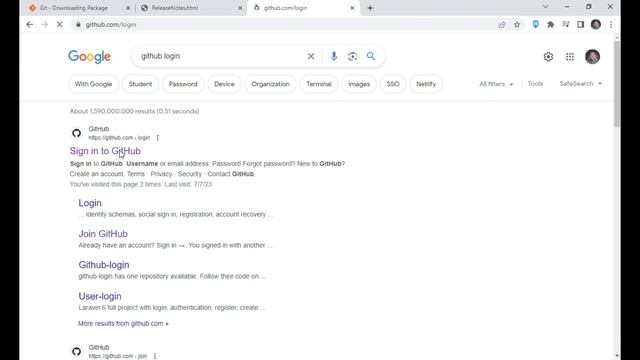This screenshot has width=640, height=360.
Task: Open Chrome's three-dot menu
Action: pos(611,24)
